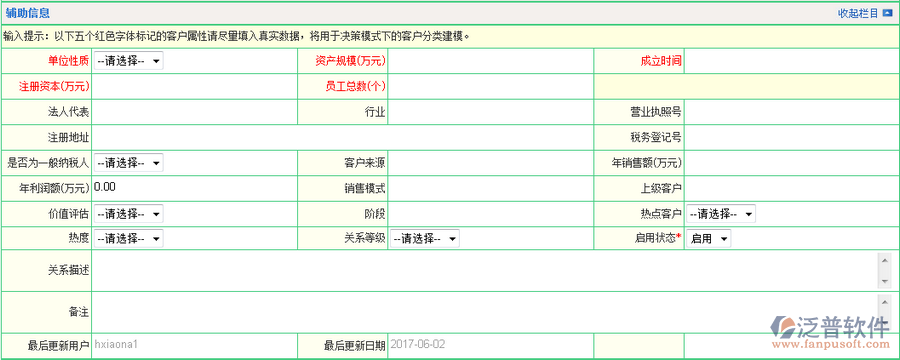Change the 启用状态 dropdown value
The width and height of the screenshot is (900, 360).
point(709,239)
